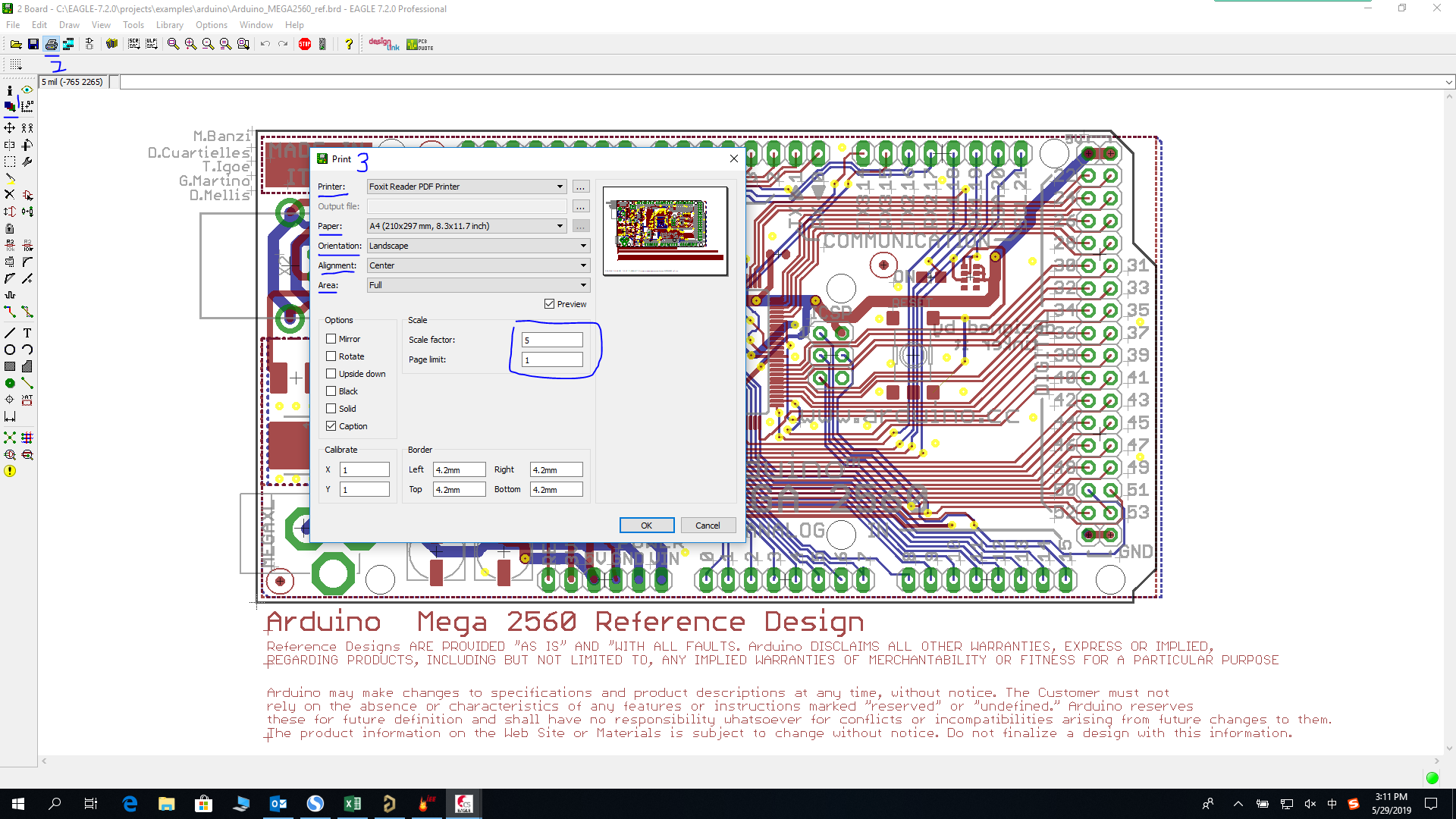Click the Border Left input field
1456x819 pixels.
(460, 470)
